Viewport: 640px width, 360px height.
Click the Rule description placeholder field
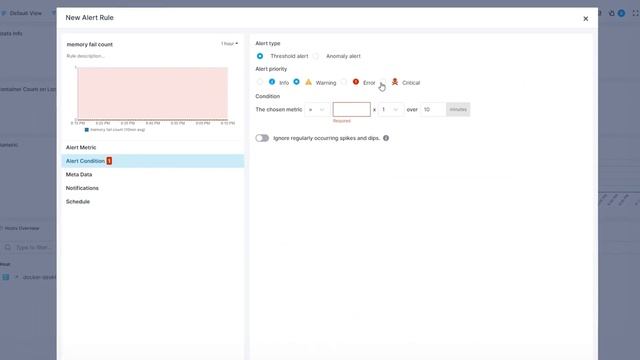coord(86,56)
